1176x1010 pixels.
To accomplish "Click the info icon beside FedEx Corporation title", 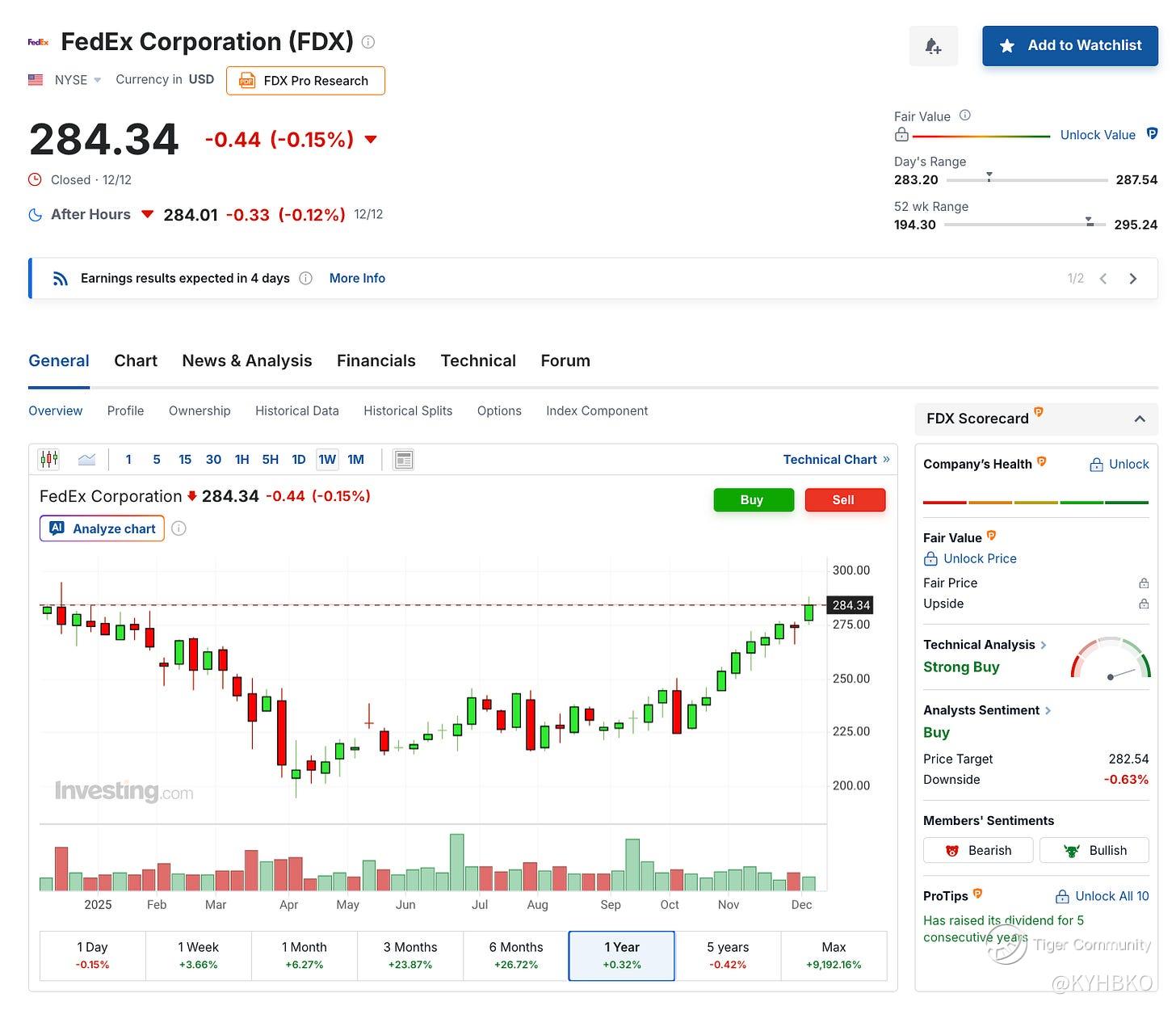I will (x=368, y=42).
